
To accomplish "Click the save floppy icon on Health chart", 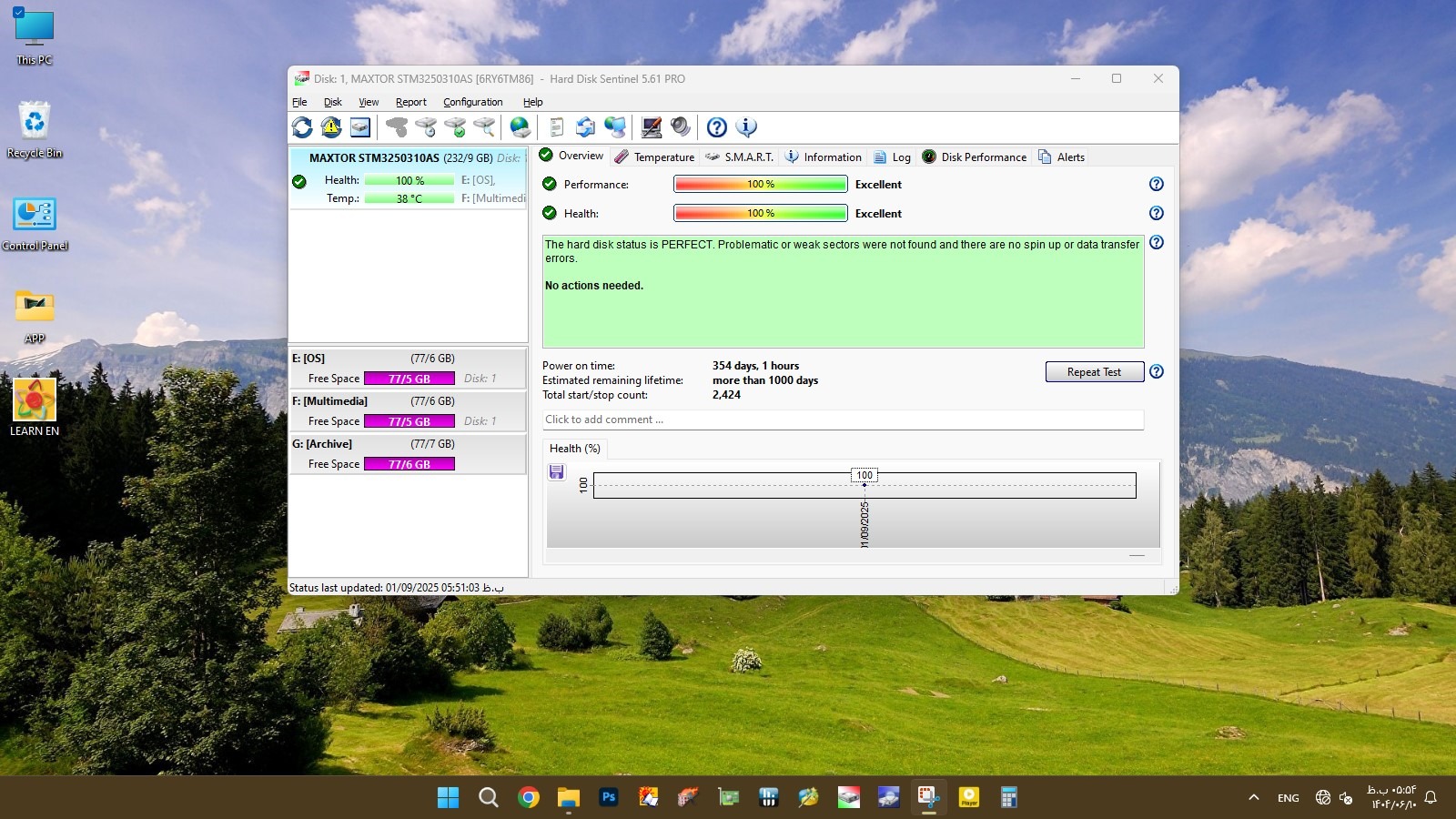I will pos(557,471).
